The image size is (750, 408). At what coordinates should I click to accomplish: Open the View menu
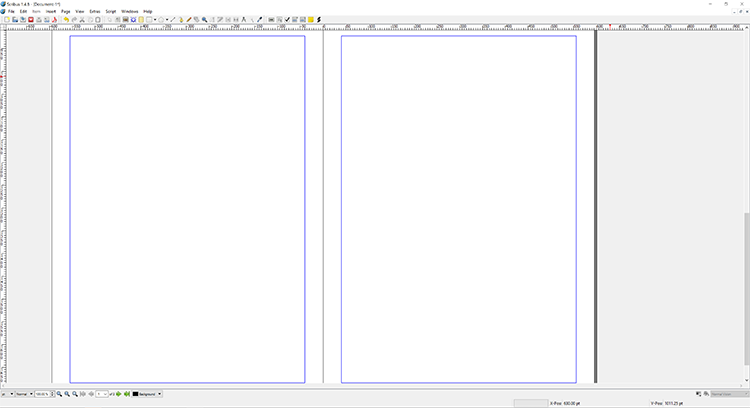click(x=80, y=11)
